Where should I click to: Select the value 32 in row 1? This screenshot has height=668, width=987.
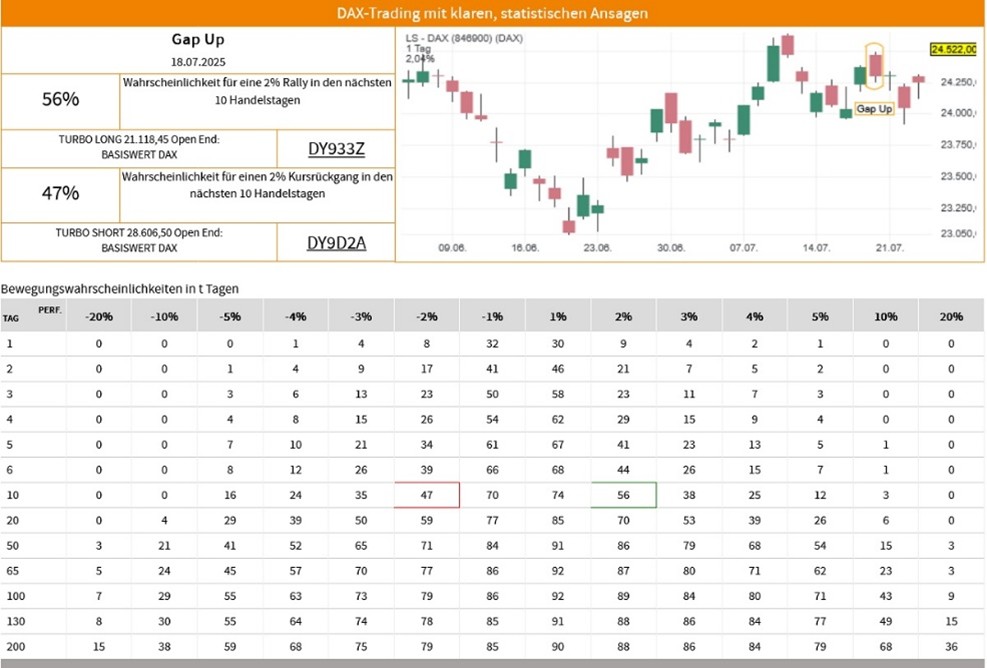[492, 344]
